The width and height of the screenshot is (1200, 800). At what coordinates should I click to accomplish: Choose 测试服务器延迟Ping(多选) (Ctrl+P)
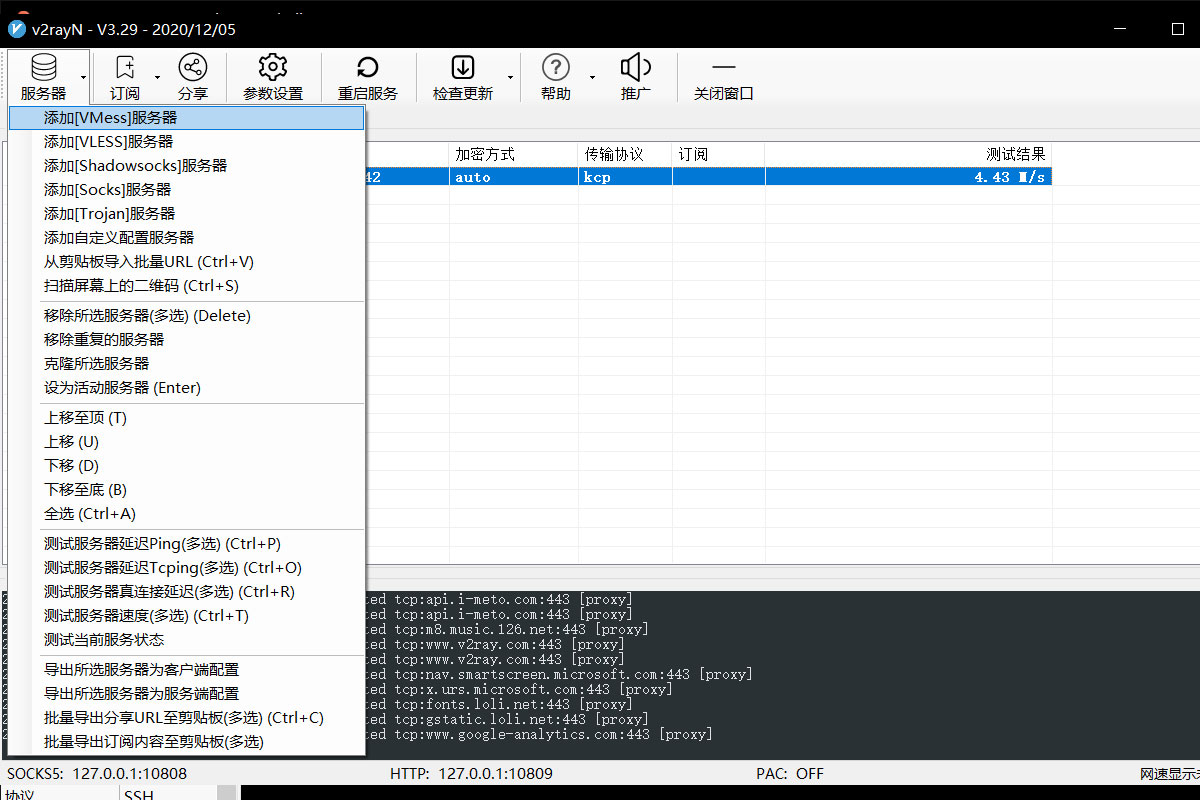coord(186,544)
